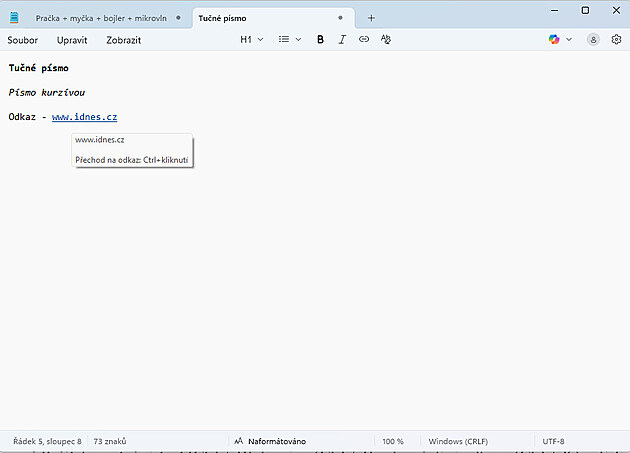Open the Soubor menu
The height and width of the screenshot is (453, 630).
pos(22,40)
